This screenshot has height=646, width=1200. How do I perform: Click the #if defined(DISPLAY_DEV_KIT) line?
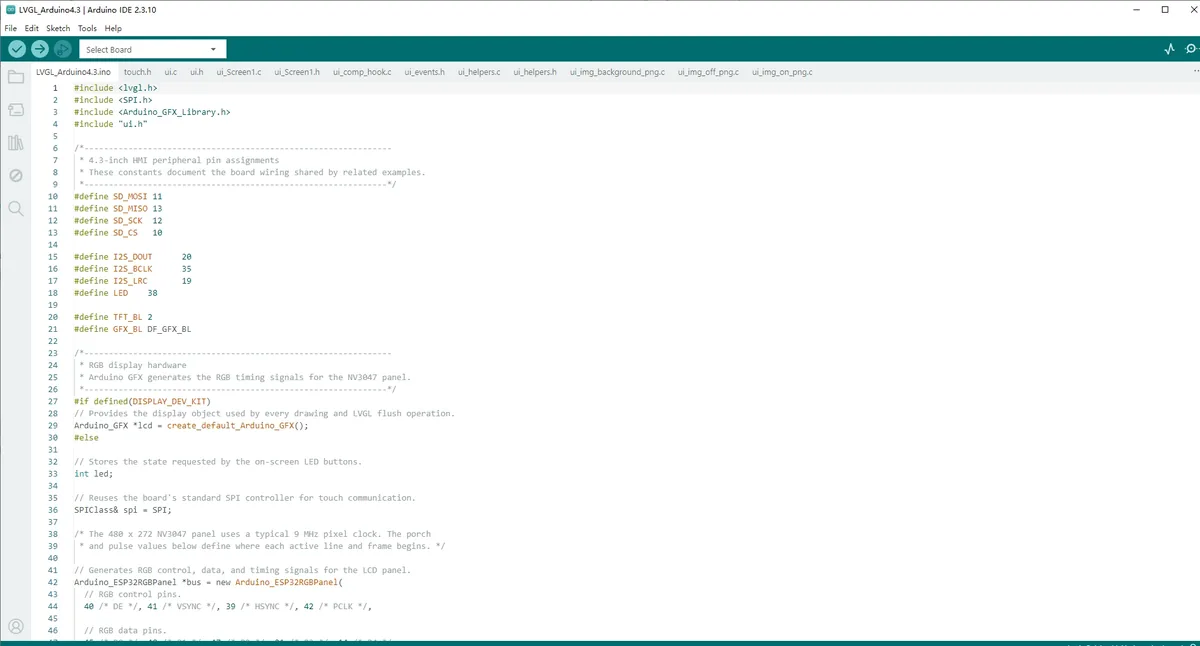click(x=142, y=401)
